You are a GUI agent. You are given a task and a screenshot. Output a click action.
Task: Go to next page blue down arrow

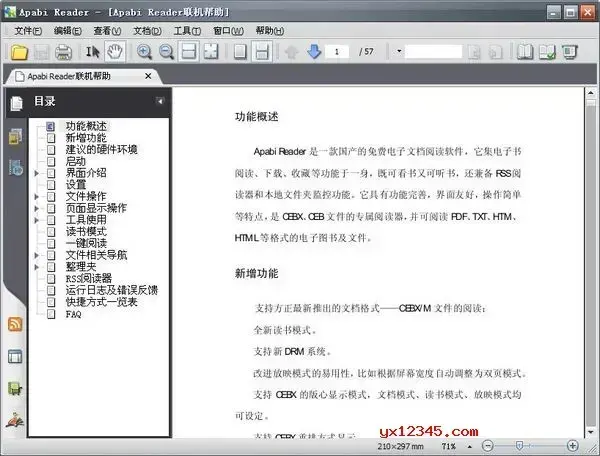pyautogui.click(x=314, y=51)
